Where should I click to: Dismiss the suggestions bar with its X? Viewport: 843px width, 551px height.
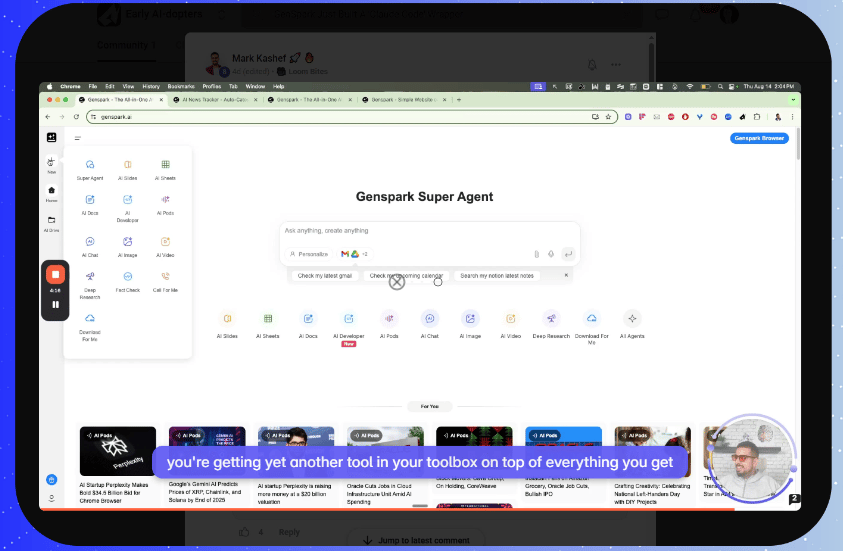tap(566, 275)
